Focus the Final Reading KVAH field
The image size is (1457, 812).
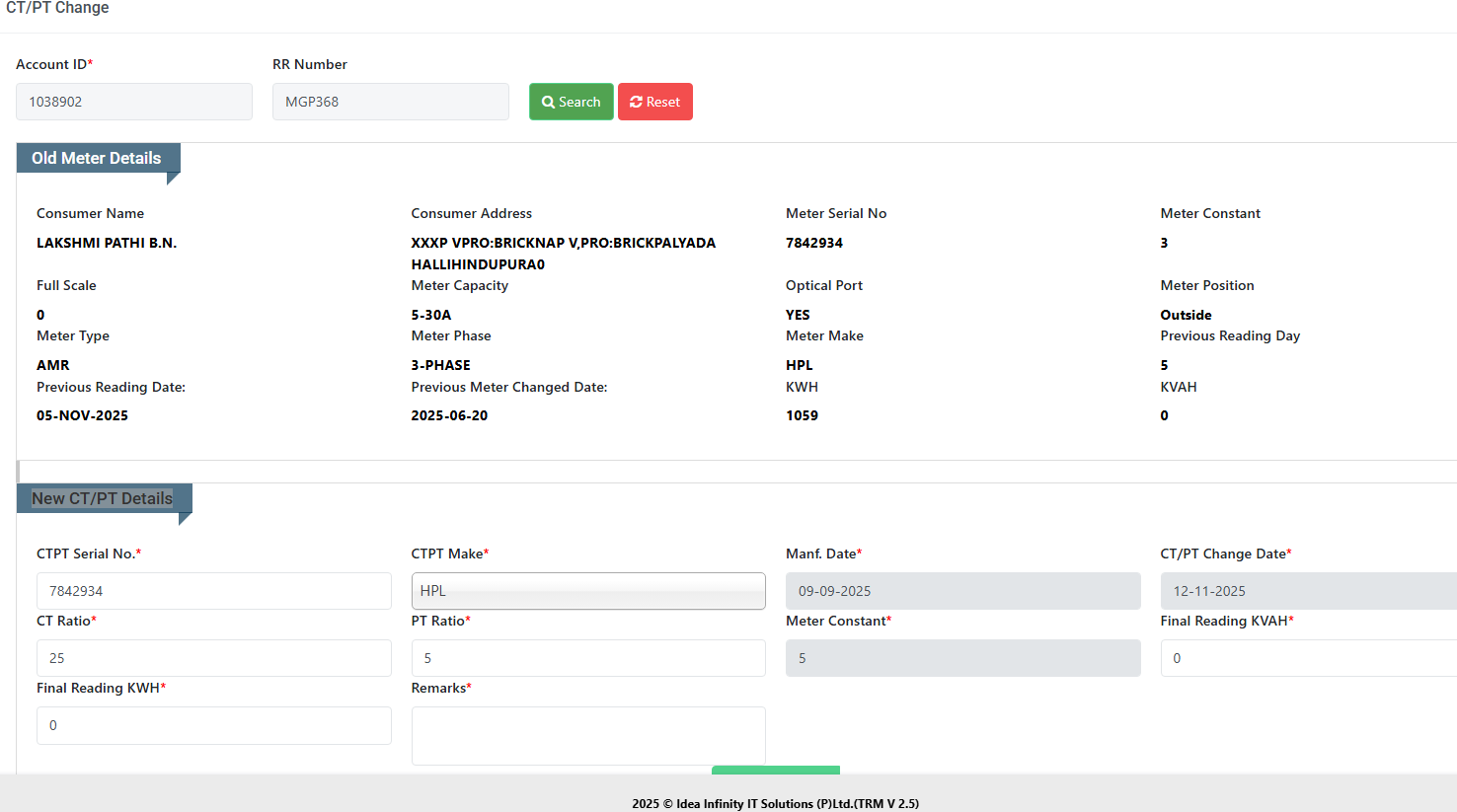tap(1307, 658)
